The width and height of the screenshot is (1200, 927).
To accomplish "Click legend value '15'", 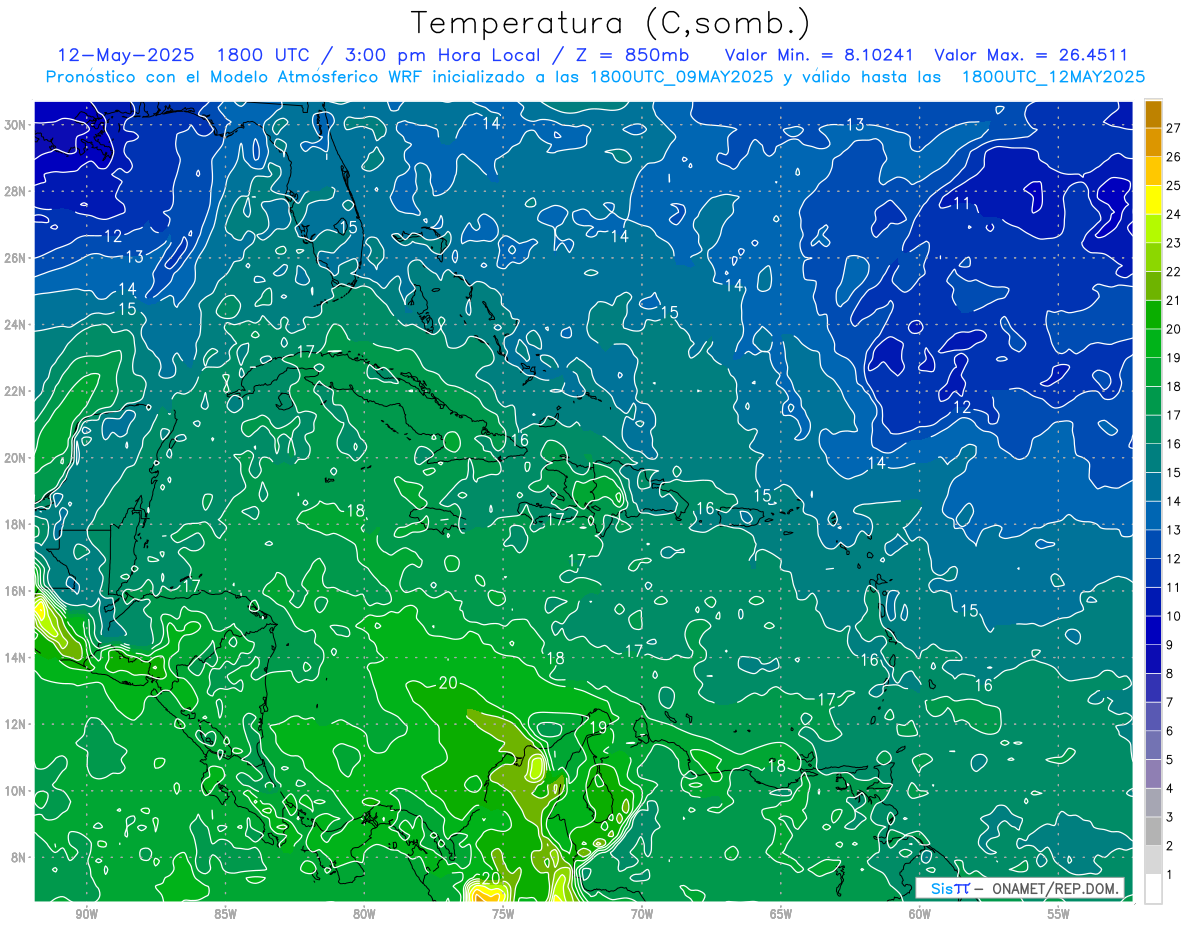I will pyautogui.click(x=1173, y=472).
